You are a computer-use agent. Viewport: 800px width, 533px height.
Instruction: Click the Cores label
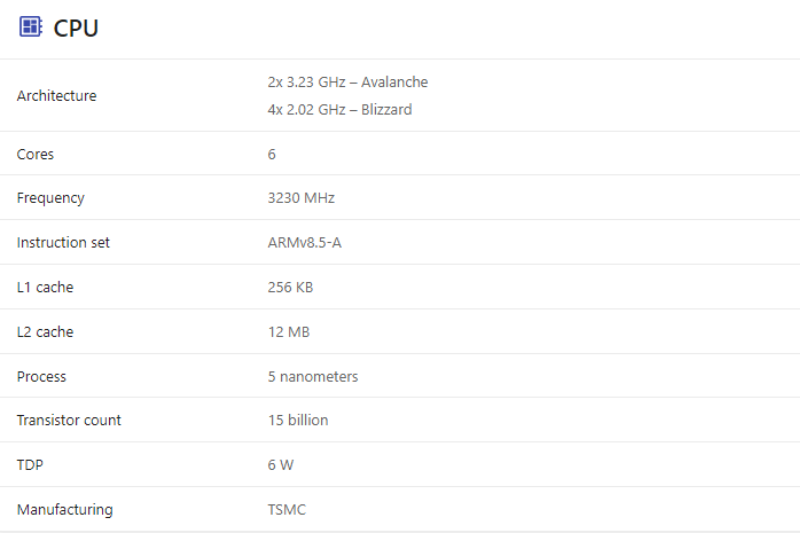36,154
